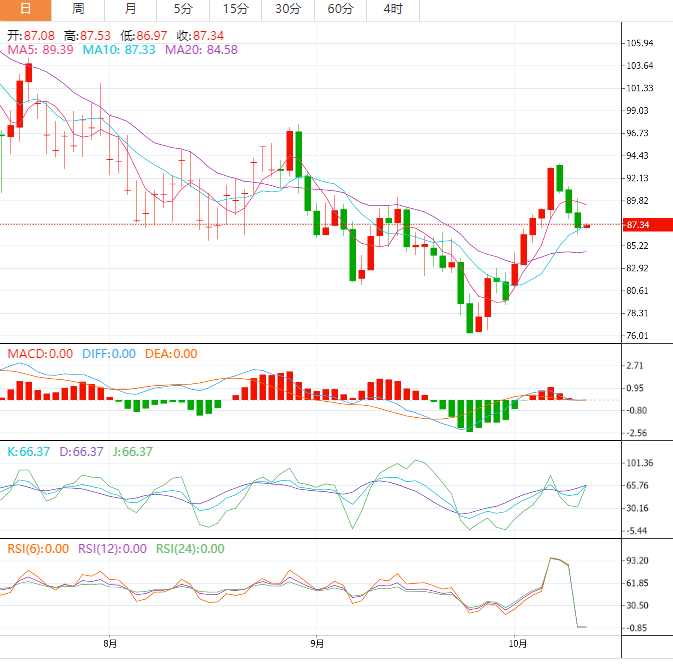Click the 高:87.53 high price value
Screen dimensions: 673x668
coord(87,36)
